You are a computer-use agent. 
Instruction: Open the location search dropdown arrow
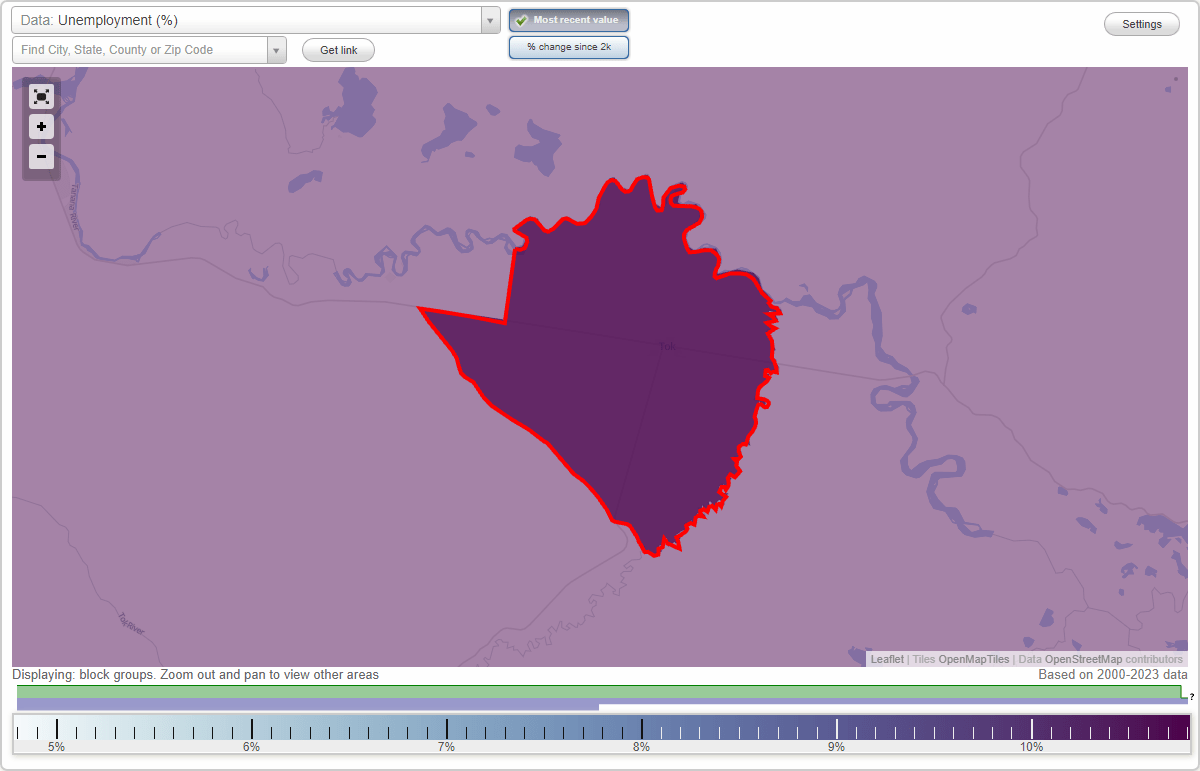pyautogui.click(x=276, y=50)
